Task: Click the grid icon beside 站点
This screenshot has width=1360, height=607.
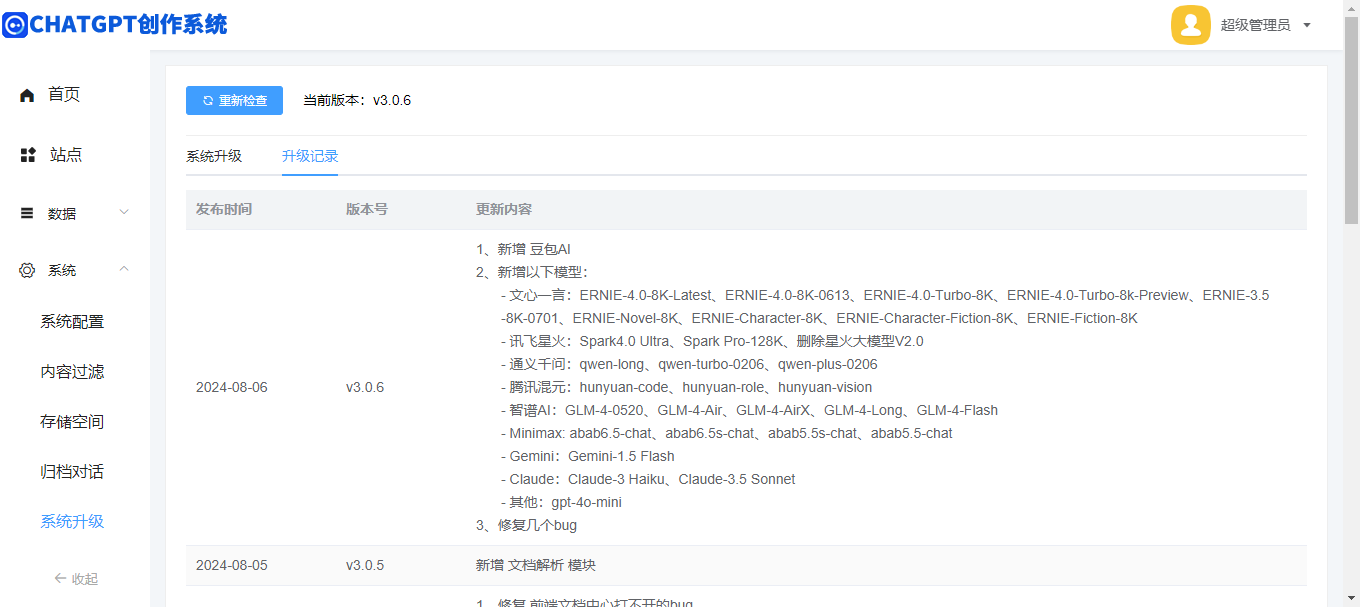Action: point(28,155)
